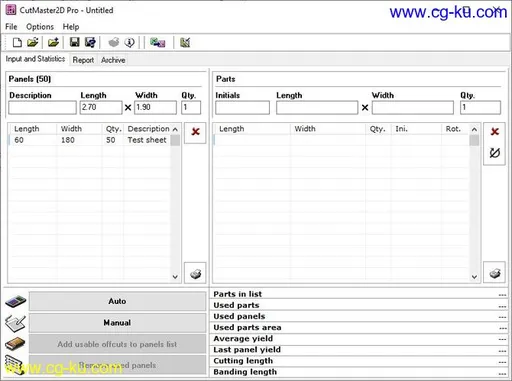This screenshot has height=381, width=512.
Task: Click the Parts Width input field
Action: point(413,108)
